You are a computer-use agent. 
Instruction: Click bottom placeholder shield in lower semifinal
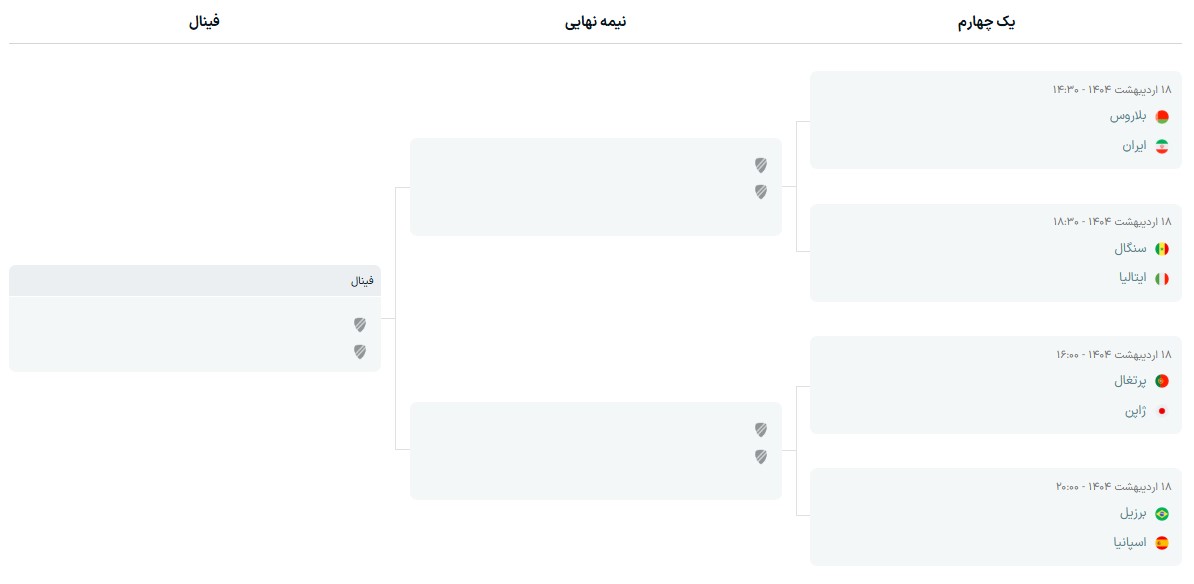click(x=761, y=457)
